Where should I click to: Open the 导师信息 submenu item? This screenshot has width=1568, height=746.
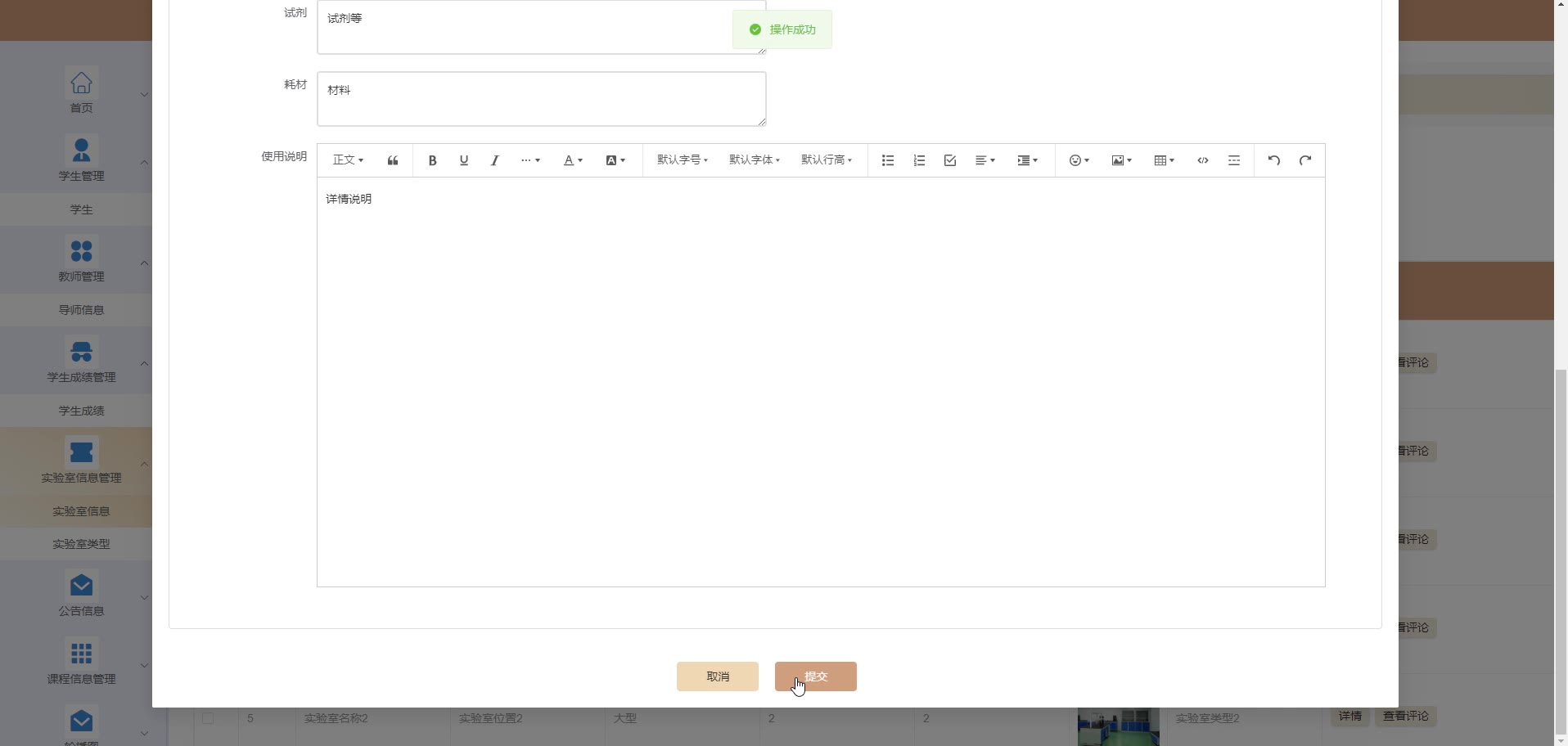81,310
